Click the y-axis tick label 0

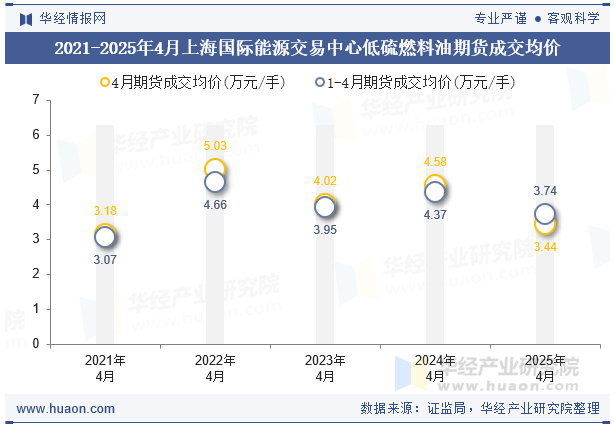tap(36, 344)
